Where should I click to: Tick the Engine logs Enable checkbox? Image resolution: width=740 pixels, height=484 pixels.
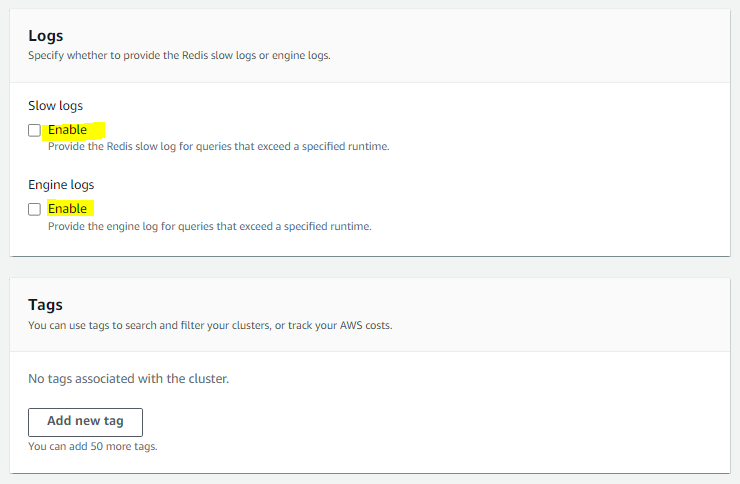tap(34, 209)
